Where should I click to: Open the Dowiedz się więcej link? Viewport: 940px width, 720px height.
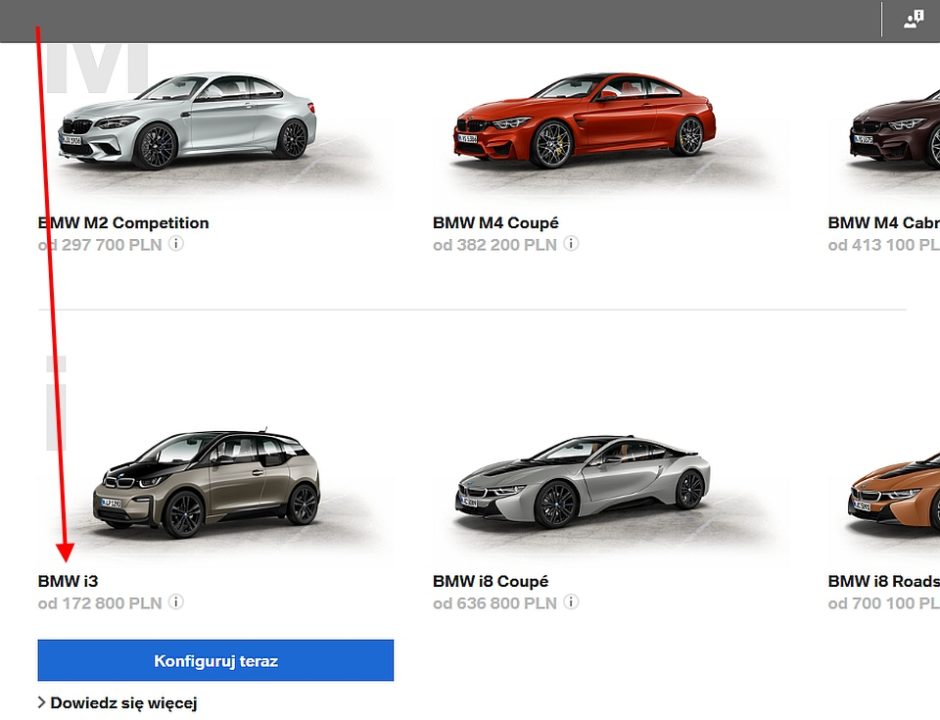coord(118,703)
